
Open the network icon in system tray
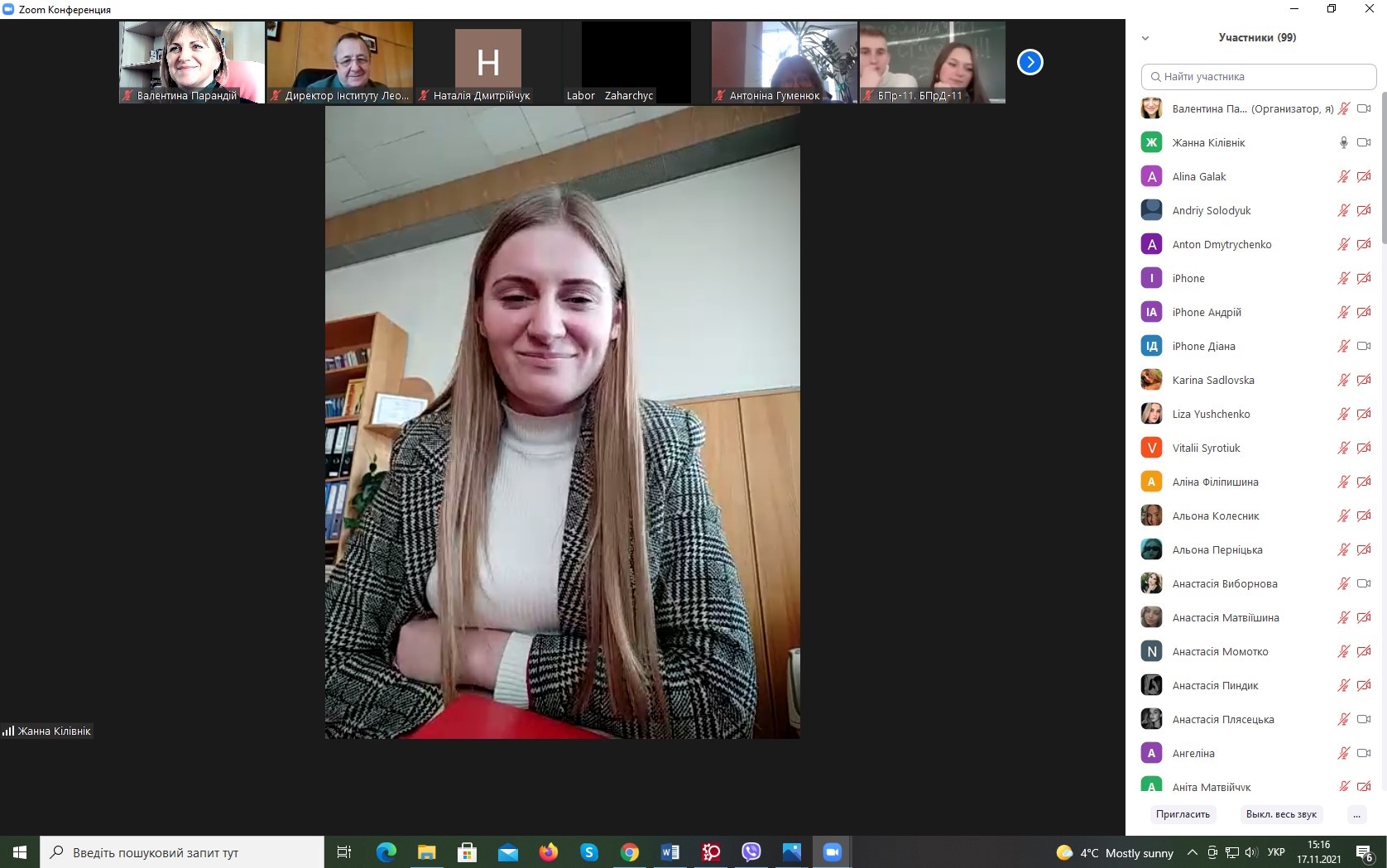pyautogui.click(x=1231, y=852)
